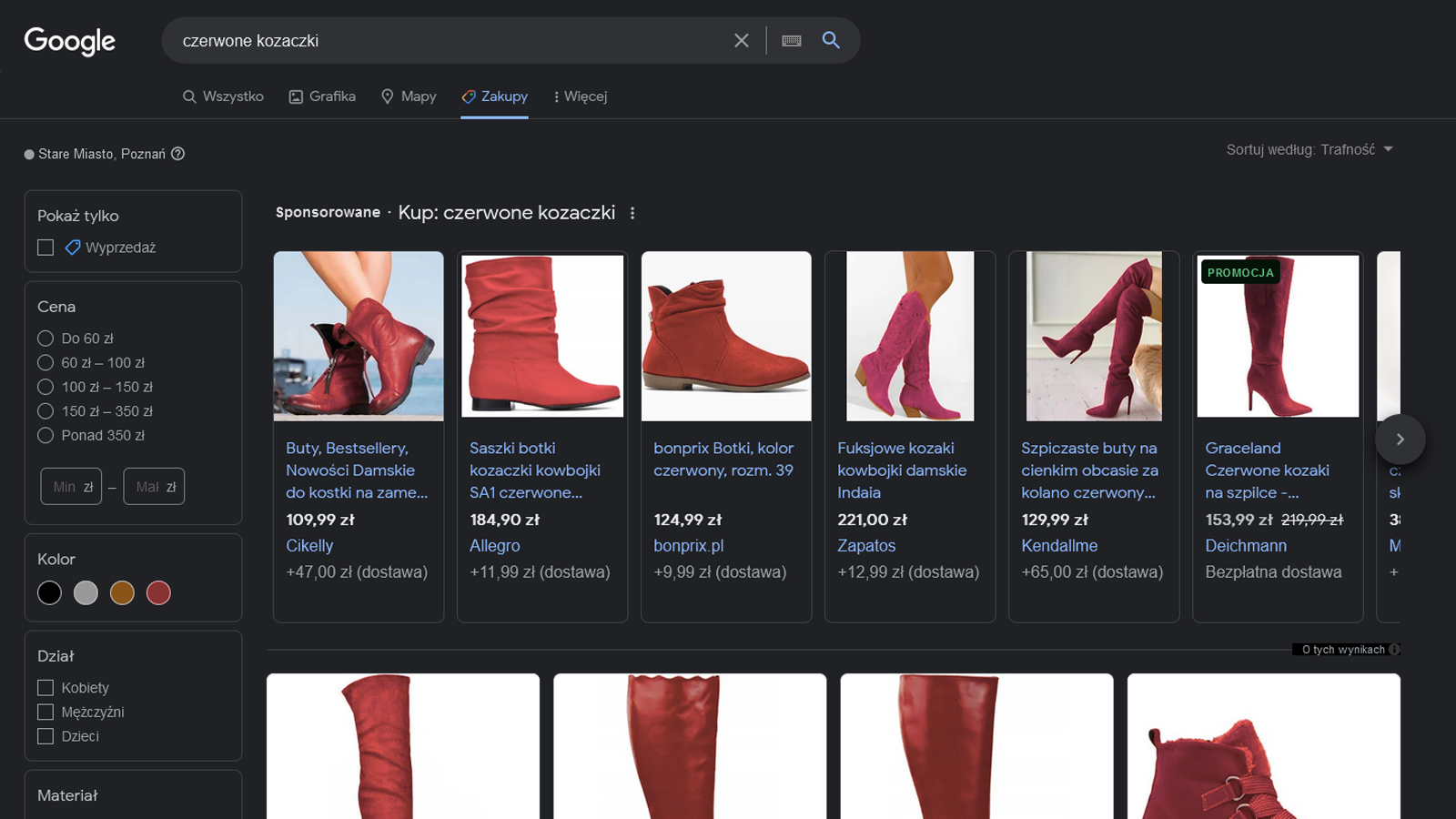Click the crossed-out price '219,99 zł'
Viewport: 1456px width, 819px height.
click(1312, 520)
